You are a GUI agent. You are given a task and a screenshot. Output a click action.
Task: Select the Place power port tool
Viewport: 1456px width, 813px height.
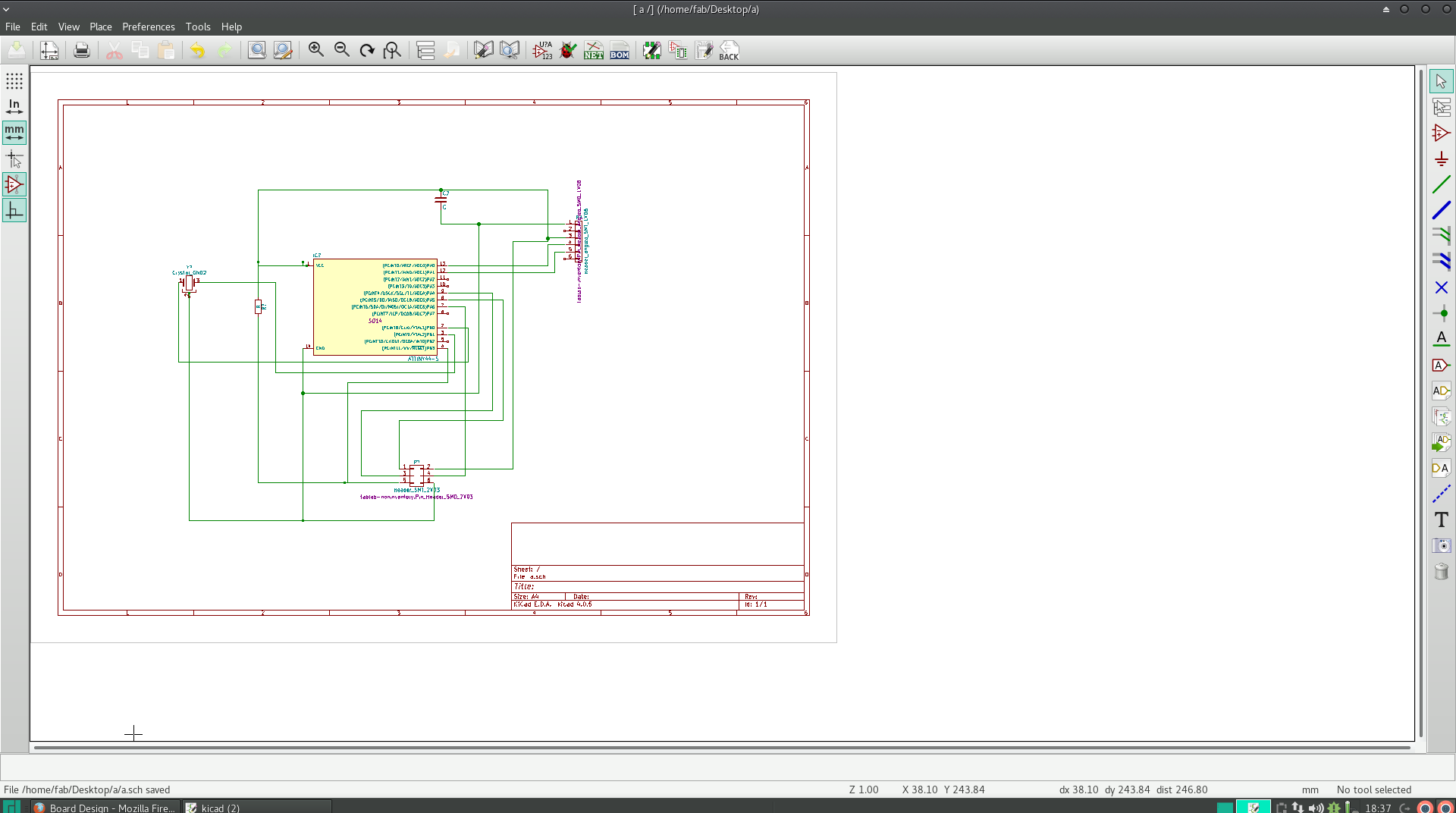coord(1441,159)
